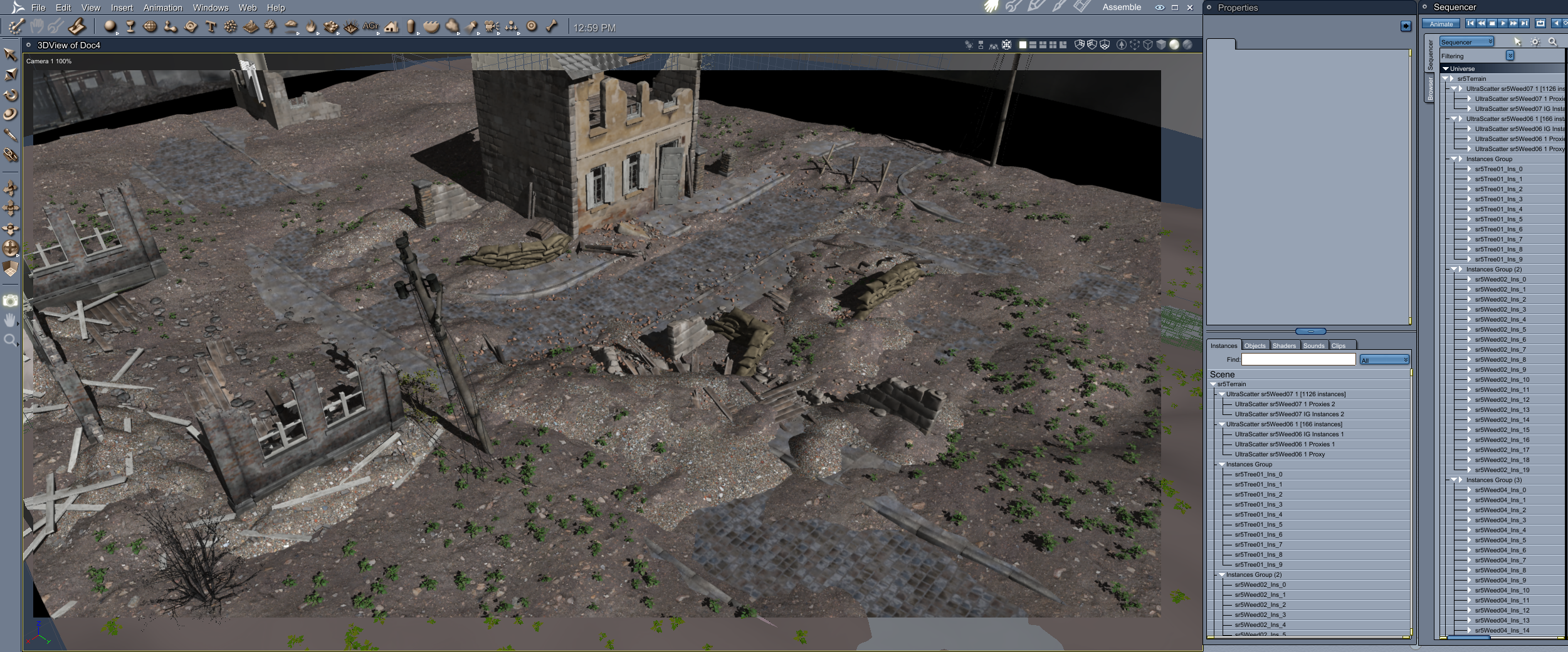Viewport: 1568px width, 652px height.
Task: Select the Scale tool in left toolbar
Action: coord(10,75)
